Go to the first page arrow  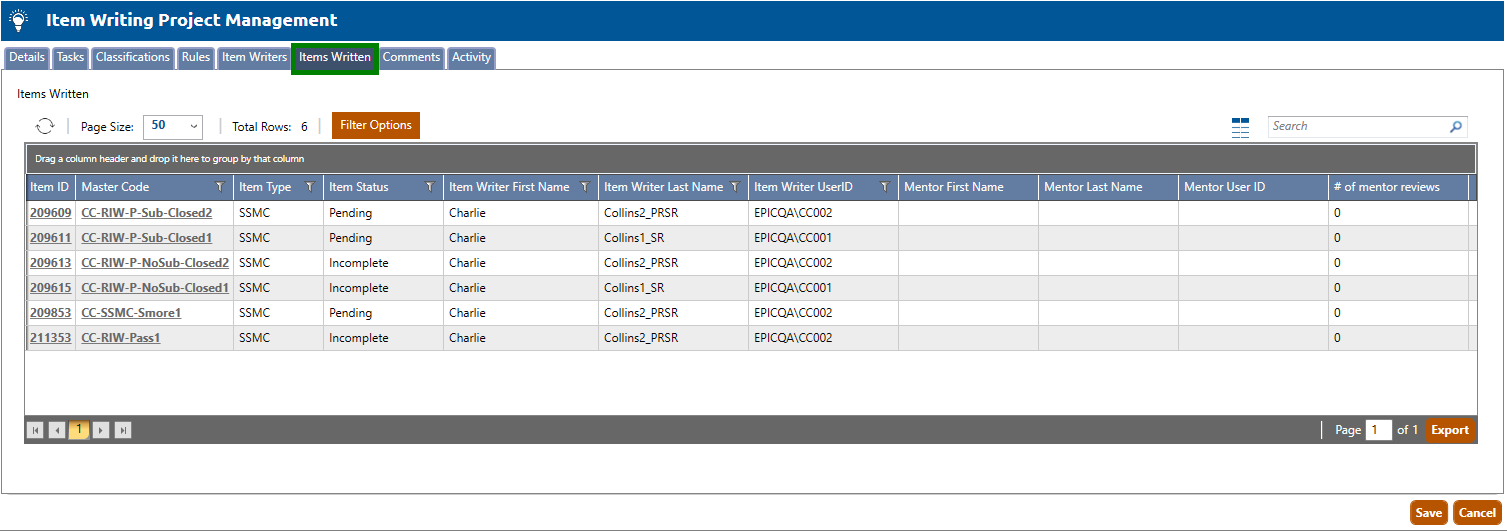click(x=36, y=430)
